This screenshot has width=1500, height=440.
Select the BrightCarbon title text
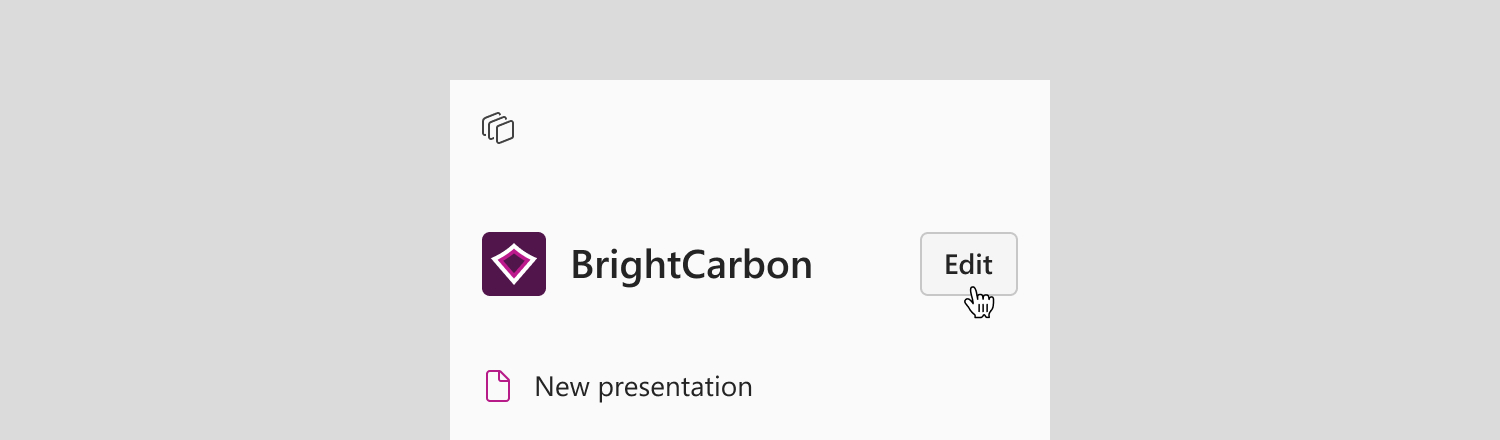click(691, 264)
